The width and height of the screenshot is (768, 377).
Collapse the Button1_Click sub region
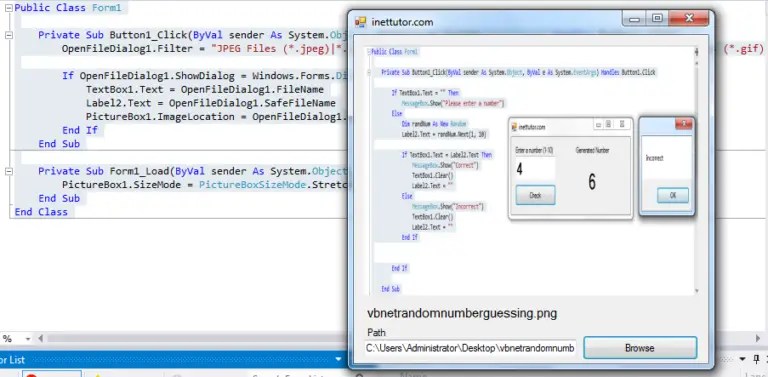[x=8, y=35]
